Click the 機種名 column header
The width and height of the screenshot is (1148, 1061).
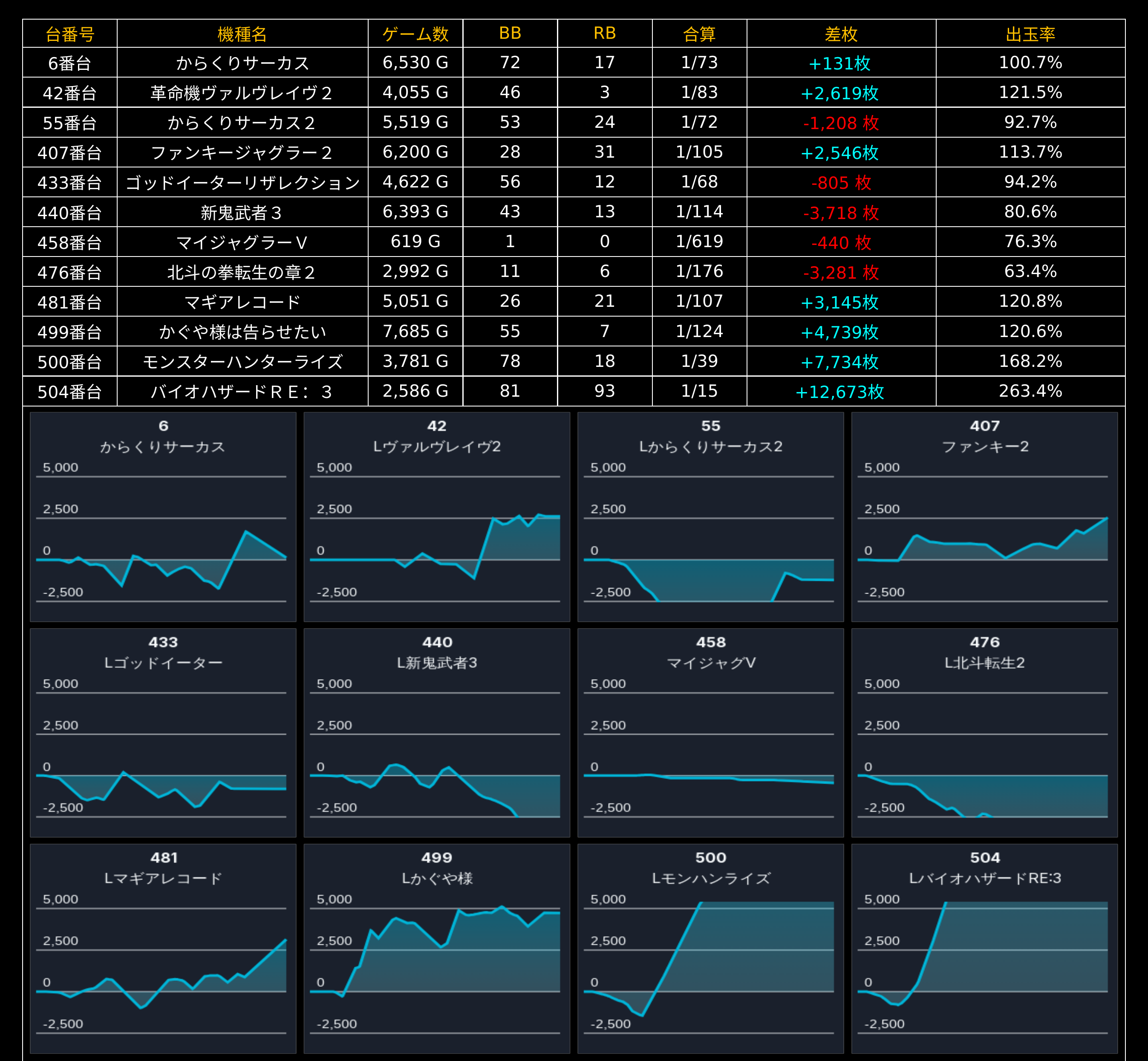[x=242, y=34]
